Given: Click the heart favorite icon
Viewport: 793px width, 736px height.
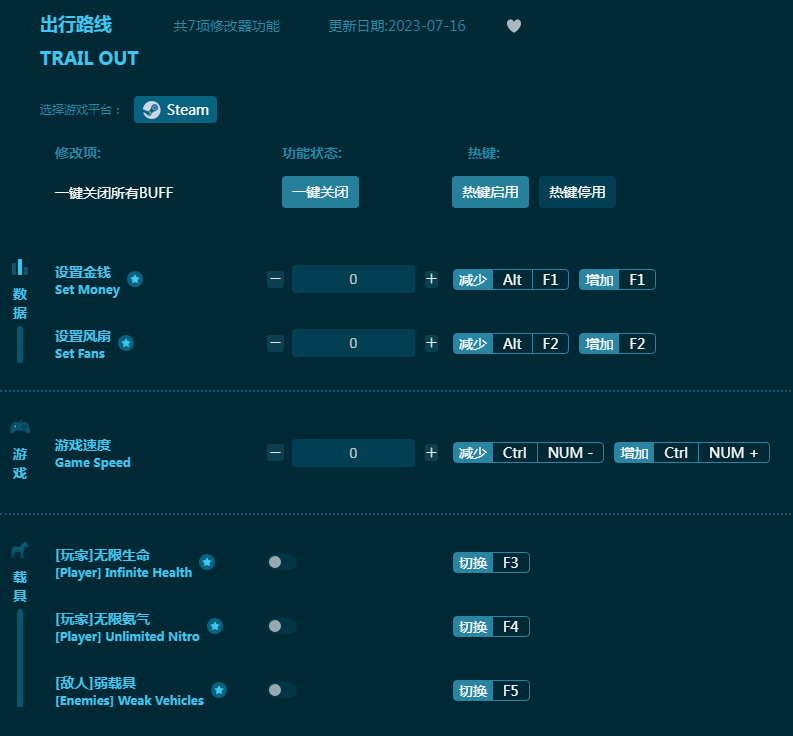Looking at the screenshot, I should click(x=514, y=26).
